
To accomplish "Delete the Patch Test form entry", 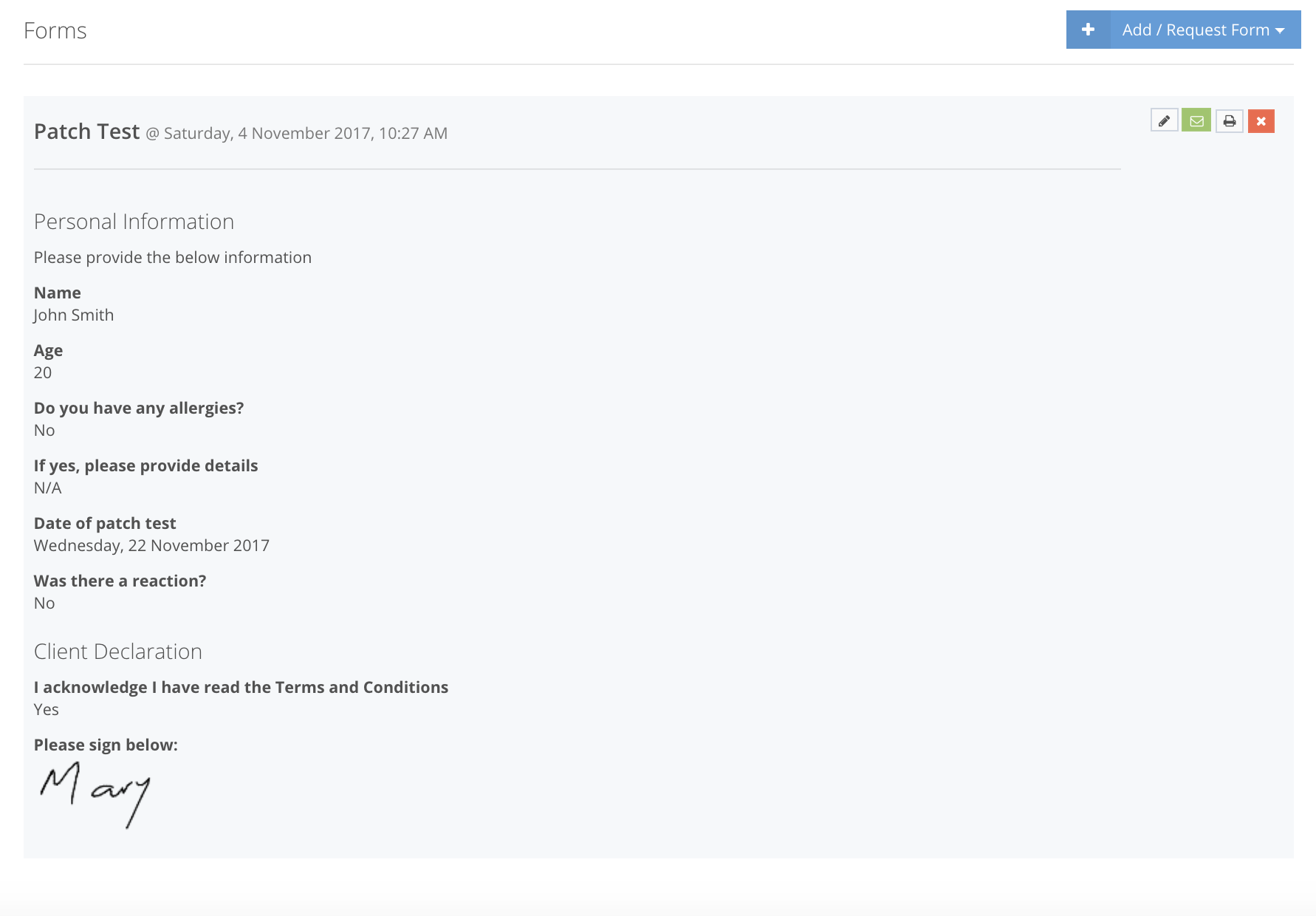I will click(x=1261, y=120).
